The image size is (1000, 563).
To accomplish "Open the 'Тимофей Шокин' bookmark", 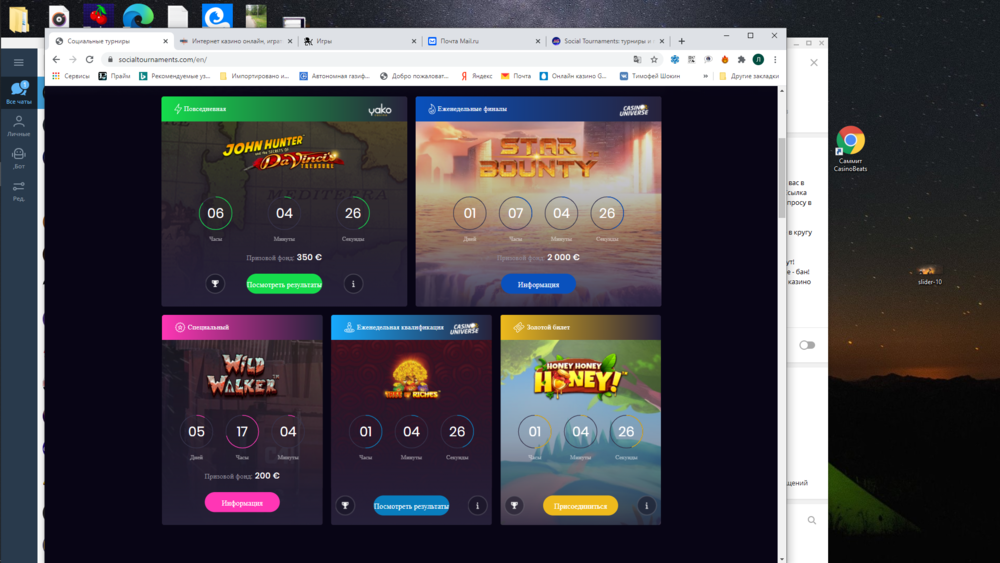I will pyautogui.click(x=650, y=76).
